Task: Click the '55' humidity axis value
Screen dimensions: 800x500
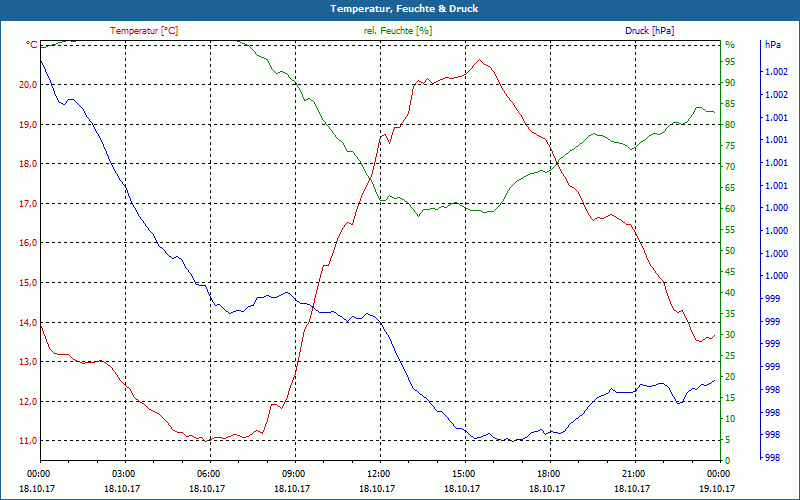Action: pyautogui.click(x=730, y=230)
